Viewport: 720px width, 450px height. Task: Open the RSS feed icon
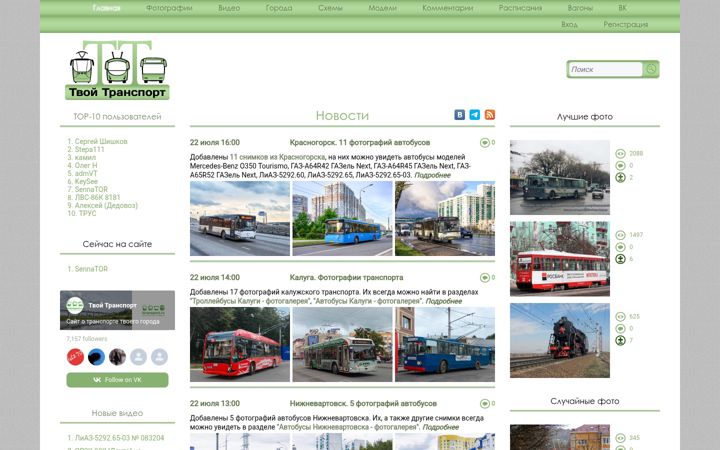[490, 114]
